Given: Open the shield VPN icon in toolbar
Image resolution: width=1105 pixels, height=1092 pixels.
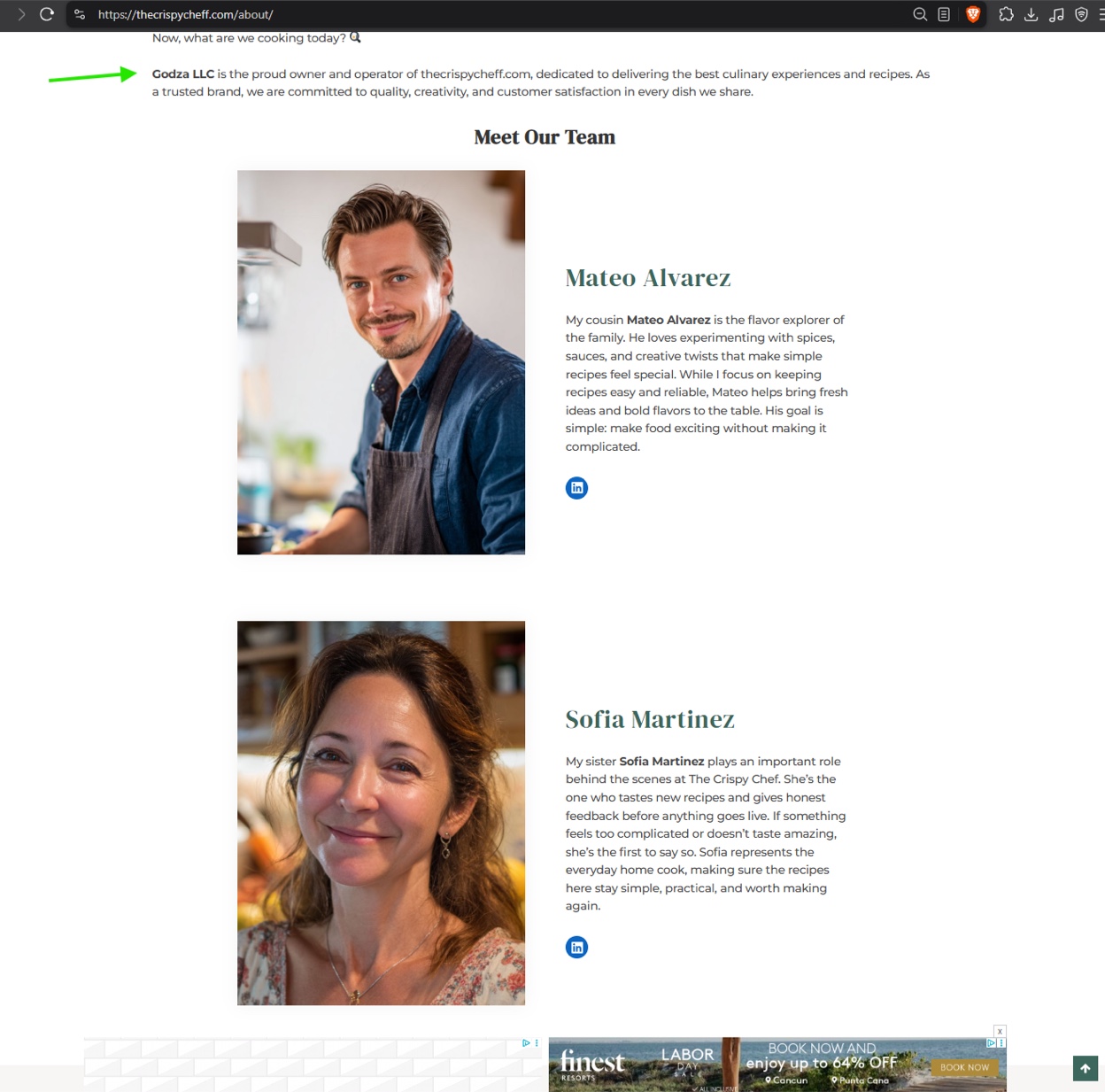Looking at the screenshot, I should point(1081,14).
